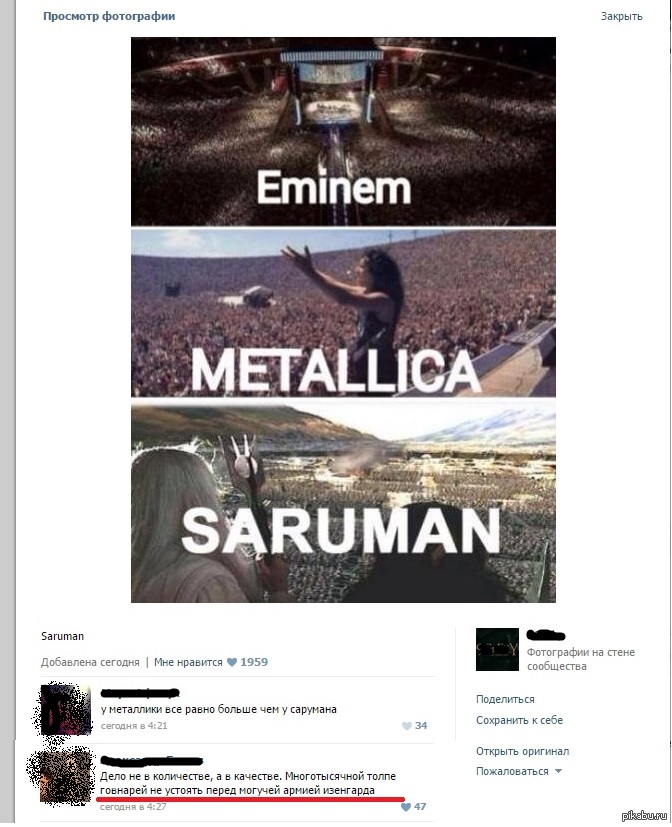Click the first commenter's redacted name
Screen dimensions: 672x827
pos(140,693)
